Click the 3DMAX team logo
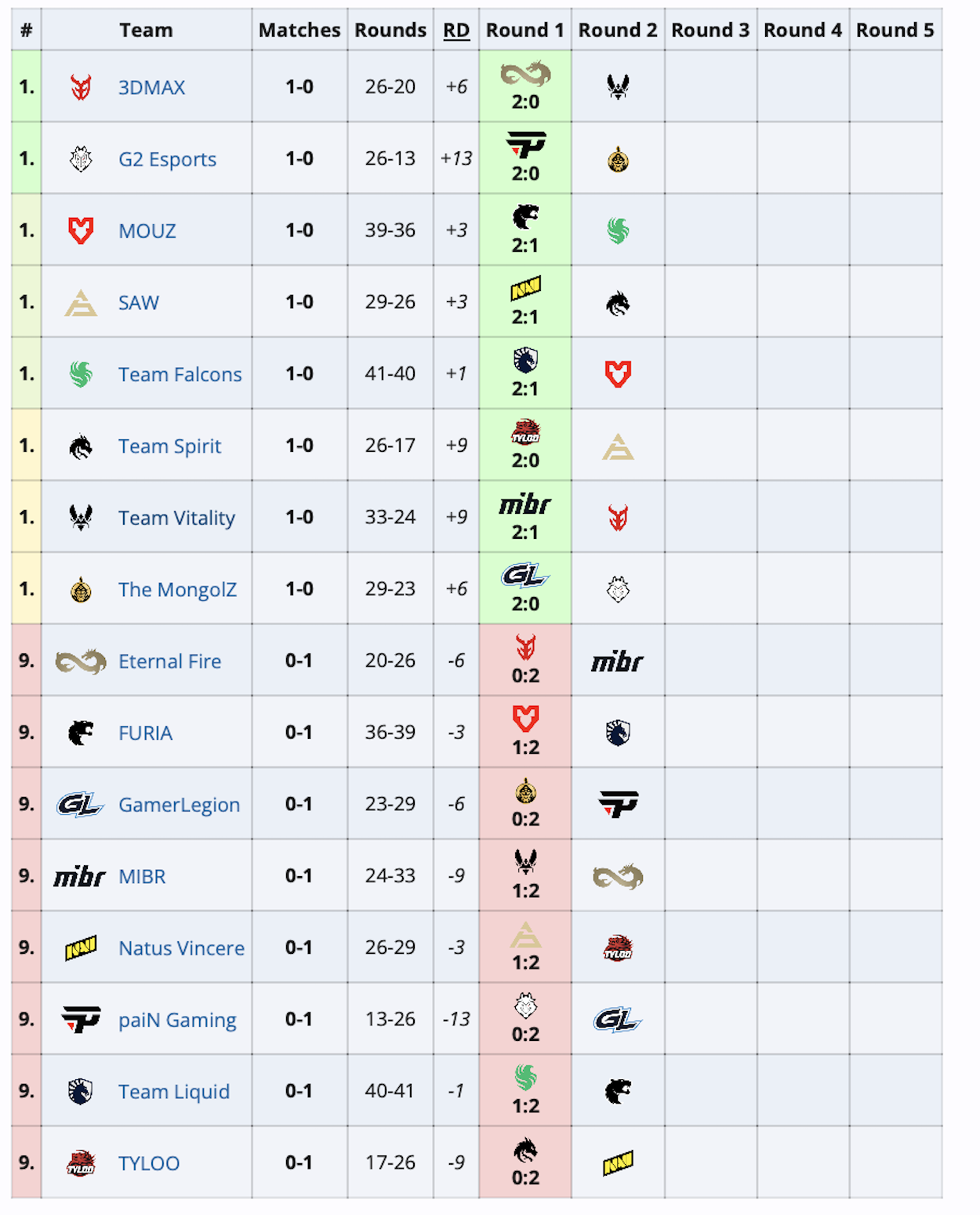This screenshot has width=980, height=1215. coord(78,87)
